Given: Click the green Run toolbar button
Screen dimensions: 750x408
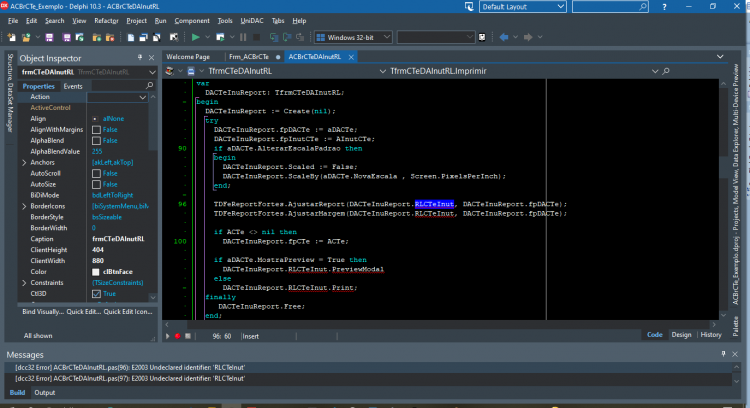Looking at the screenshot, I should point(195,37).
